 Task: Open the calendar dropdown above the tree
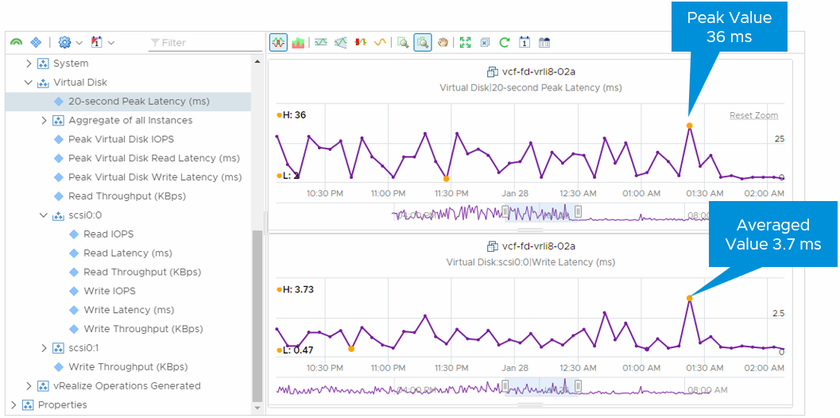[x=102, y=43]
